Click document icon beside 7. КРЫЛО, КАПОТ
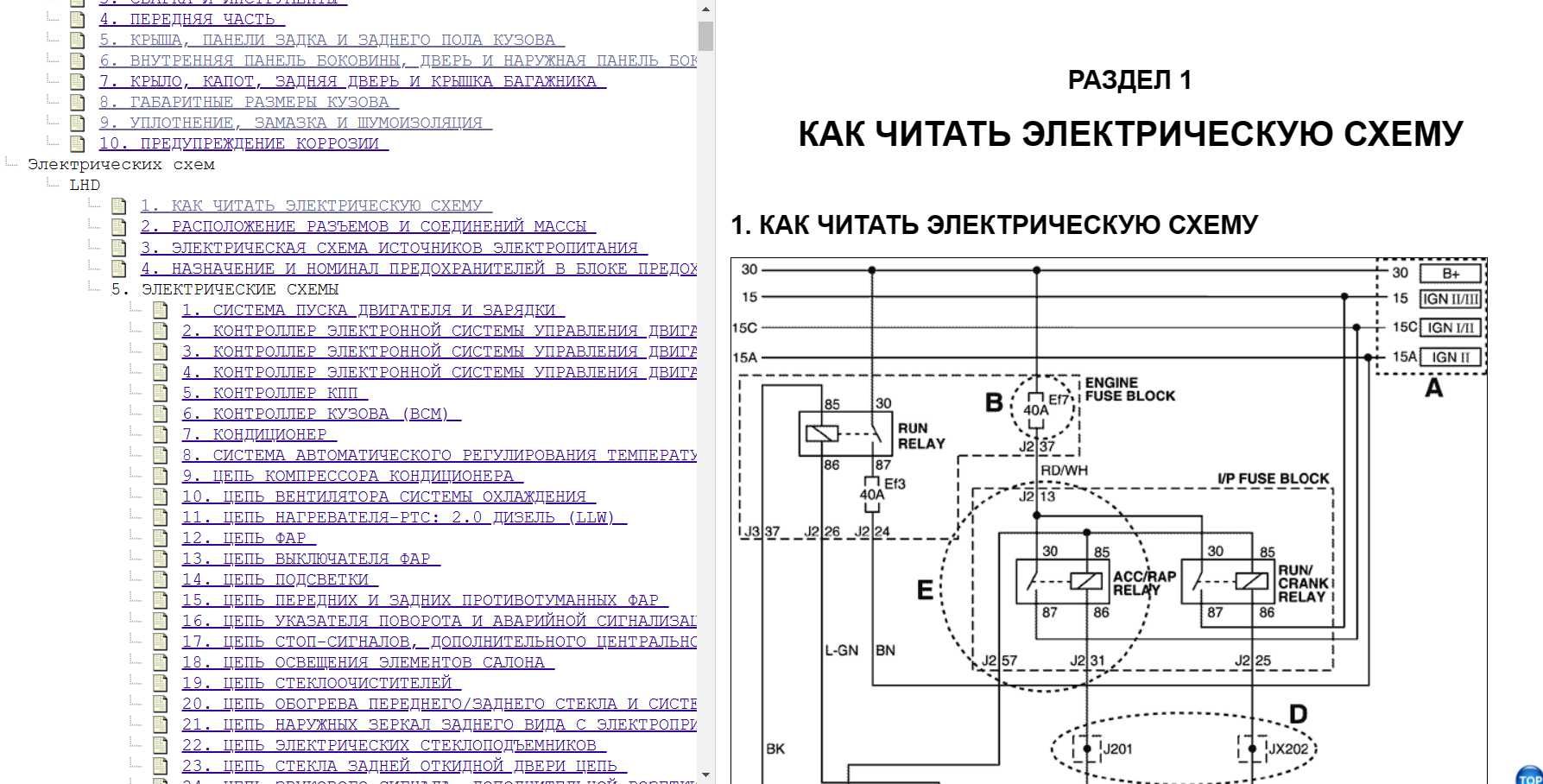 (78, 81)
